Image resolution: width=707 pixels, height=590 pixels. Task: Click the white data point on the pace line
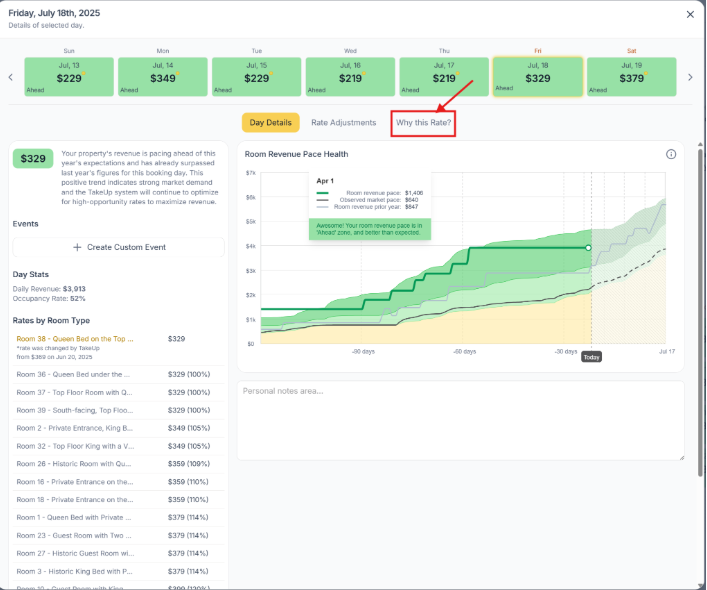pyautogui.click(x=588, y=248)
